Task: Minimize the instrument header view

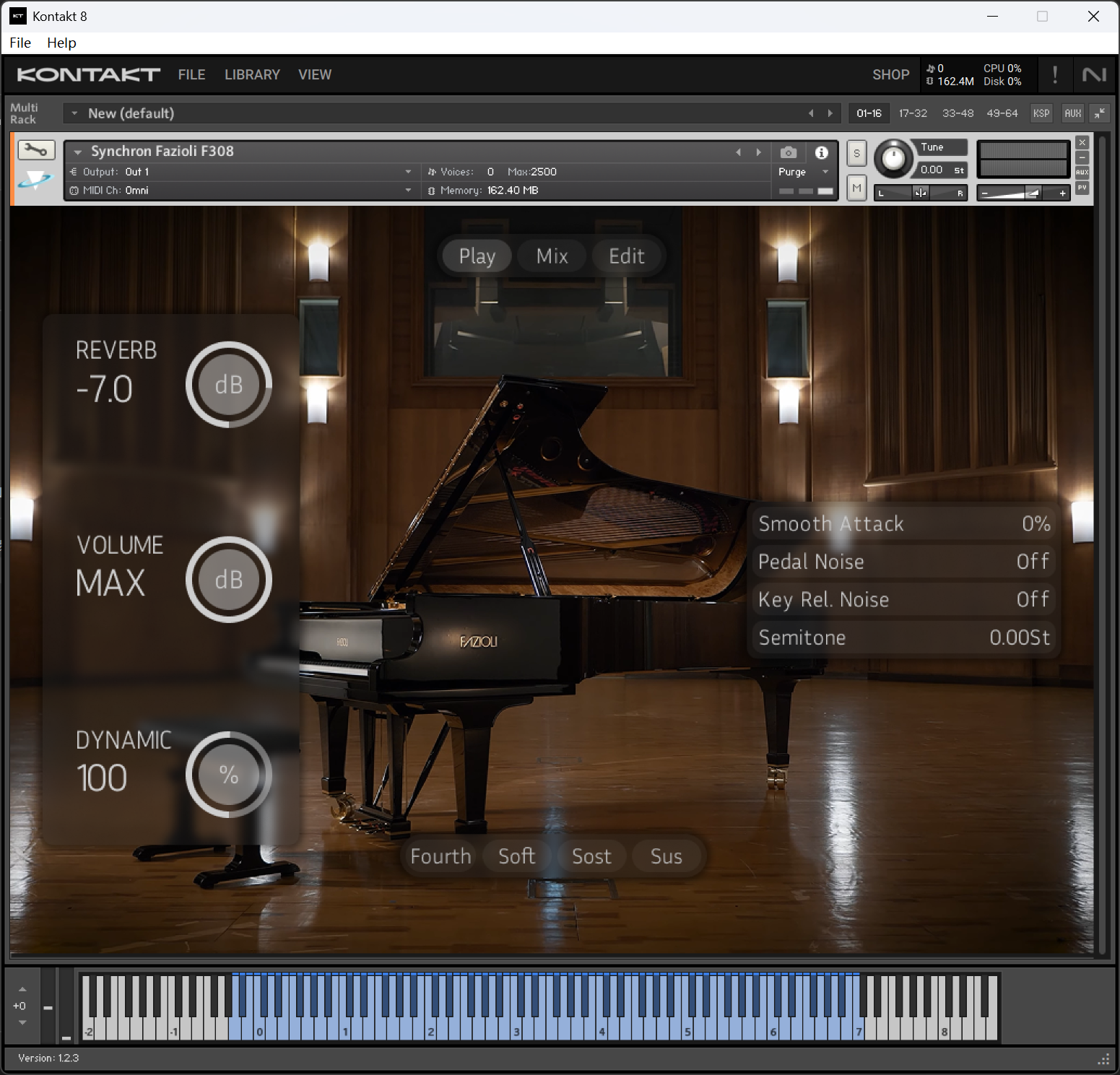Action: tap(1082, 157)
